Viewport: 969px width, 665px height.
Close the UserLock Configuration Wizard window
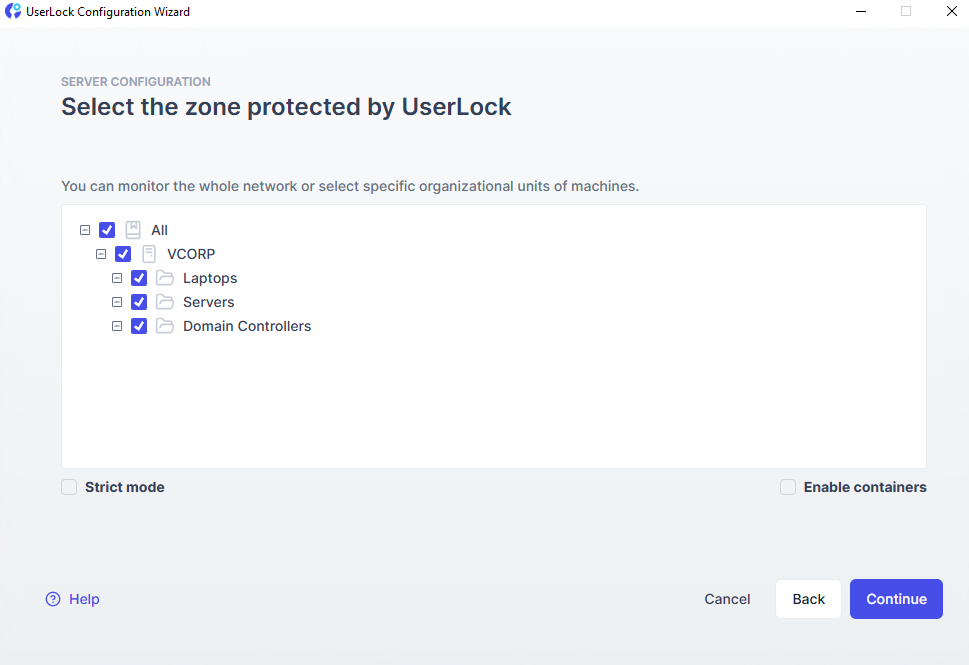(x=951, y=12)
